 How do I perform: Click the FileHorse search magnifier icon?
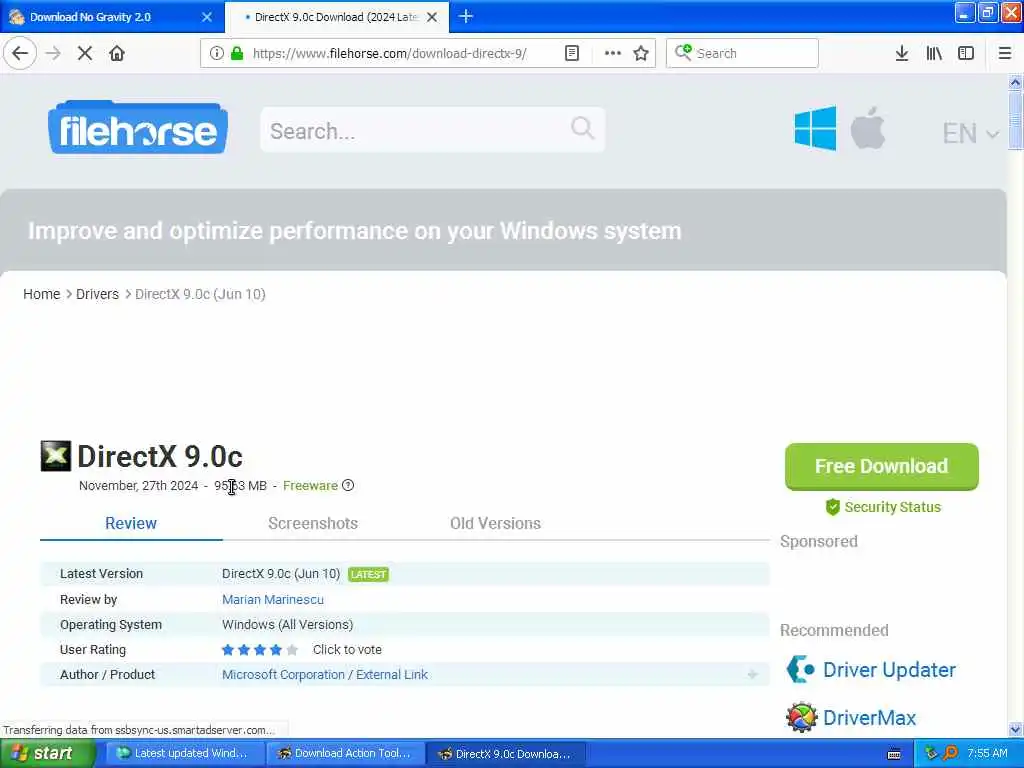(582, 128)
